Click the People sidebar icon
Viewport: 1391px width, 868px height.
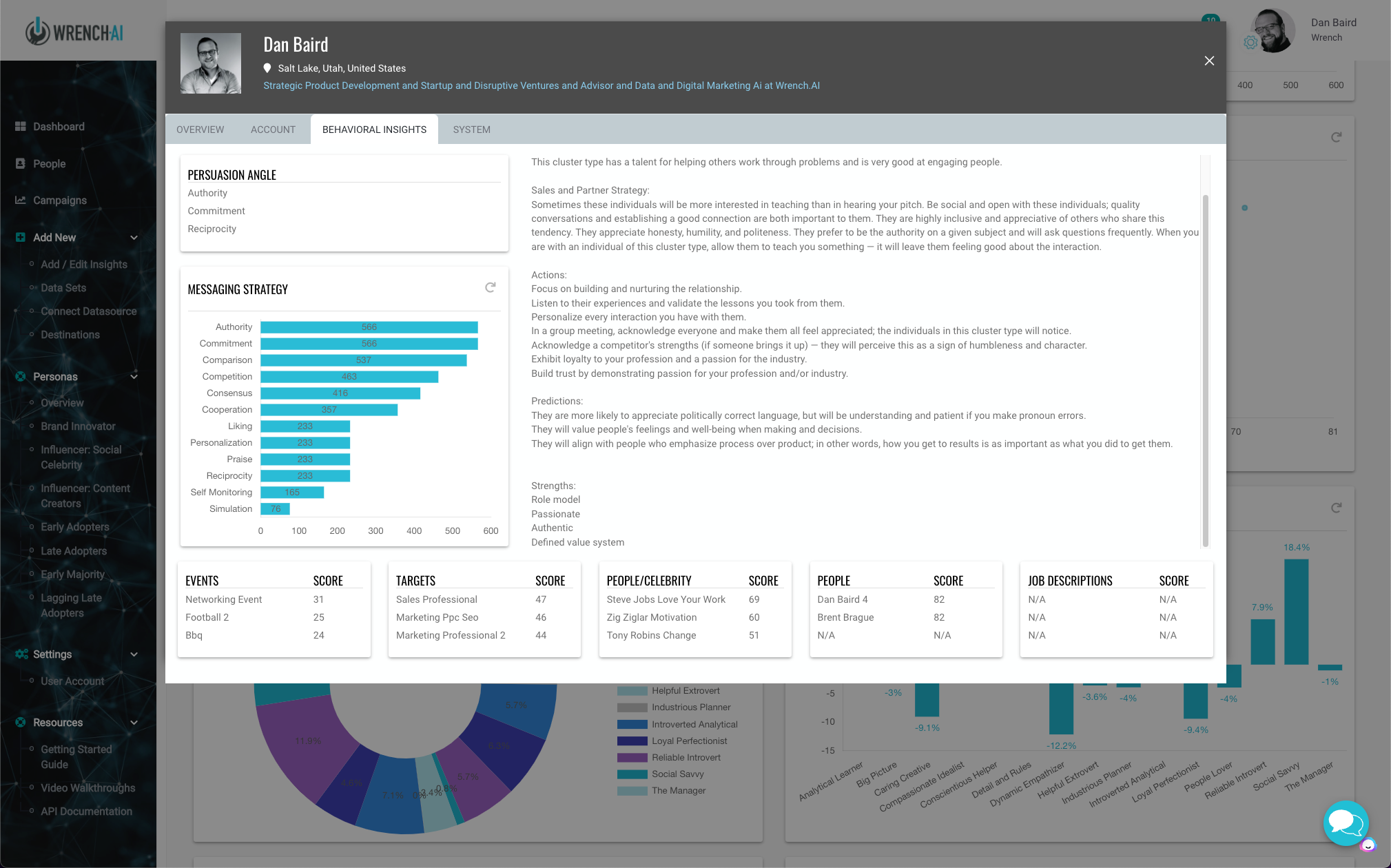tap(21, 164)
